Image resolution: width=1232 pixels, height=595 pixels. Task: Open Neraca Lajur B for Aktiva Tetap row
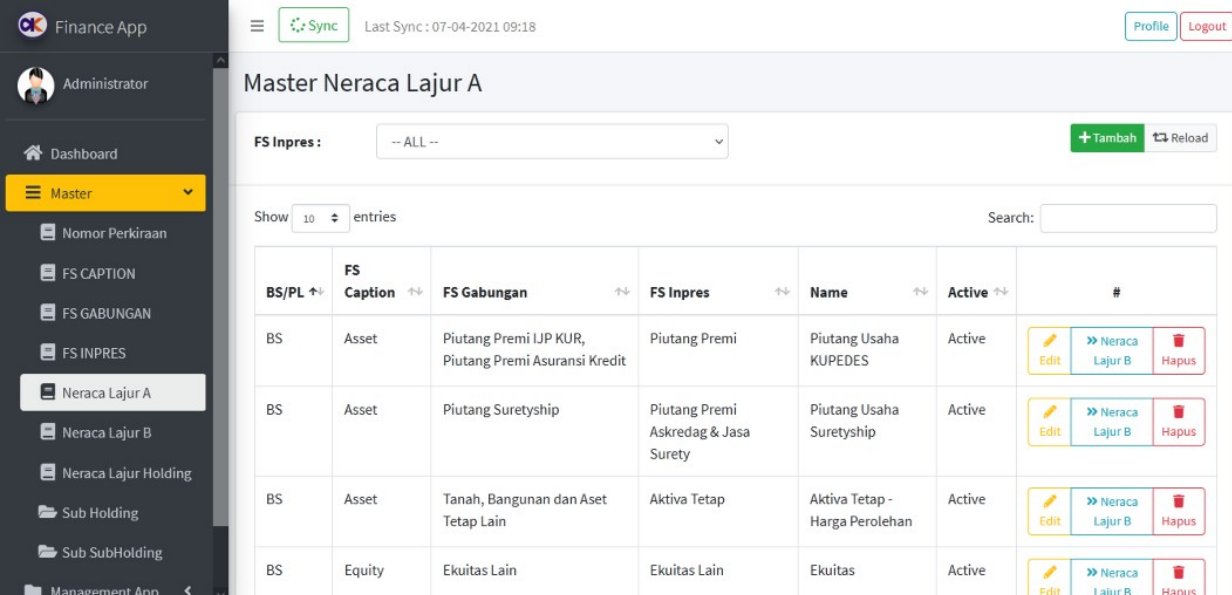click(x=1111, y=511)
